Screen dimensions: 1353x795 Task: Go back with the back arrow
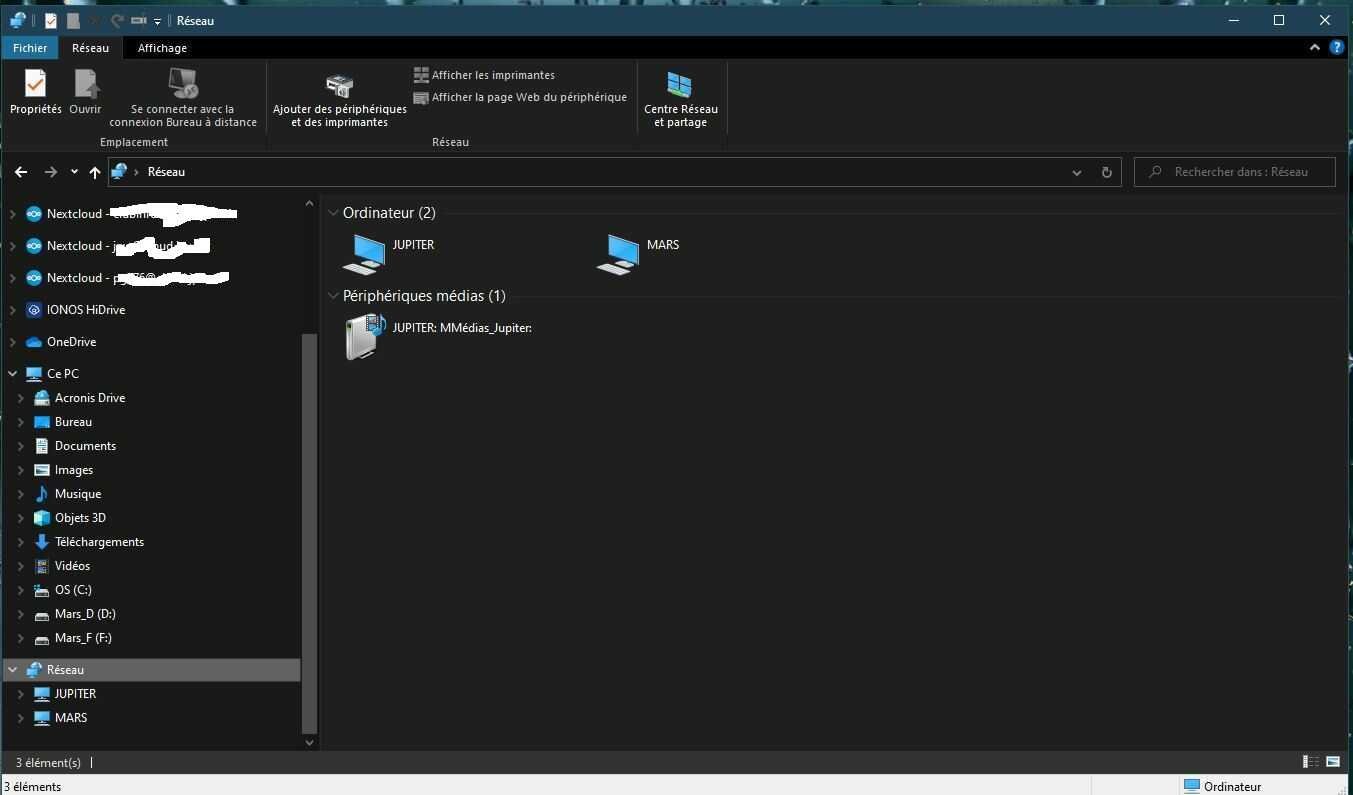pos(21,172)
